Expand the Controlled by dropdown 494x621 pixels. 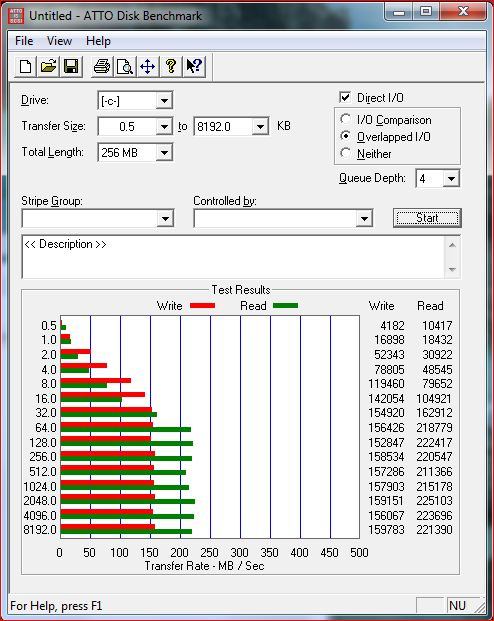coord(364,219)
